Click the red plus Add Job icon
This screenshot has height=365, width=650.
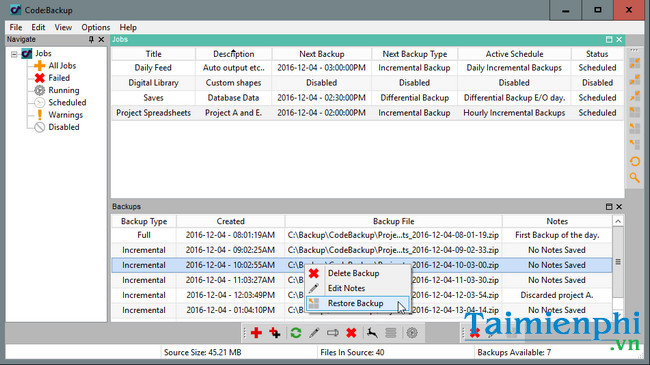(x=256, y=333)
